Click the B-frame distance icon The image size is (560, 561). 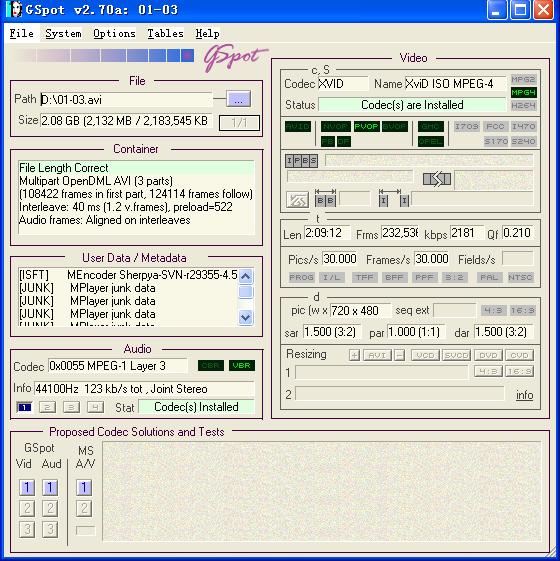325,198
